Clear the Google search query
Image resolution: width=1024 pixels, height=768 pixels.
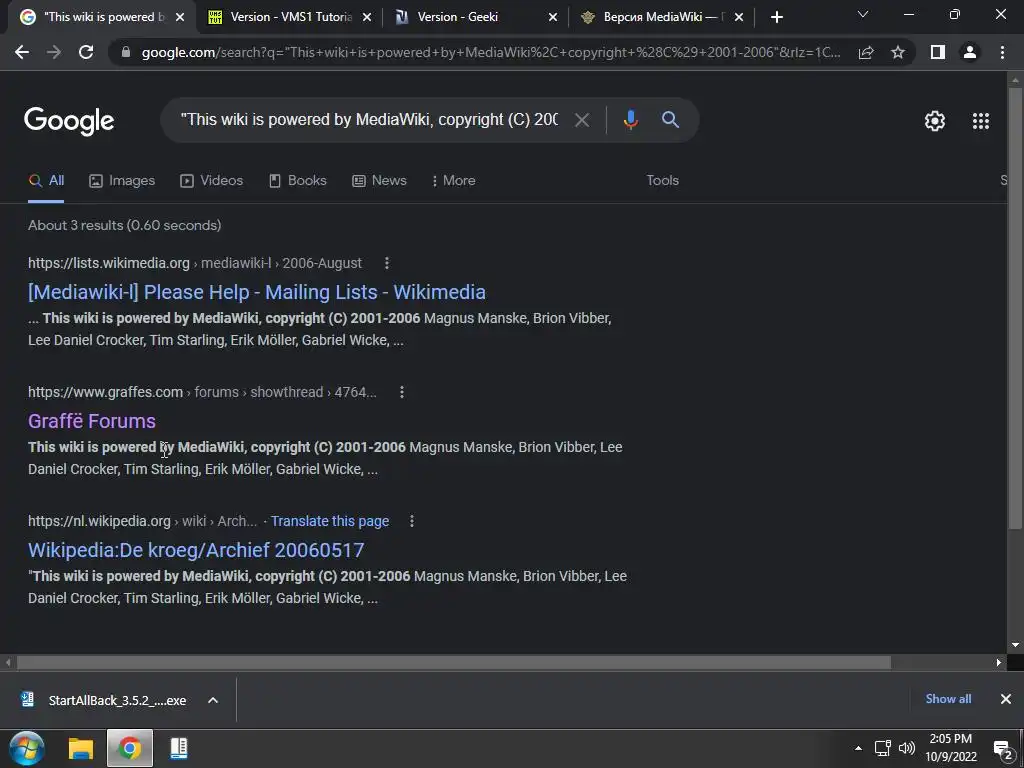pos(582,120)
